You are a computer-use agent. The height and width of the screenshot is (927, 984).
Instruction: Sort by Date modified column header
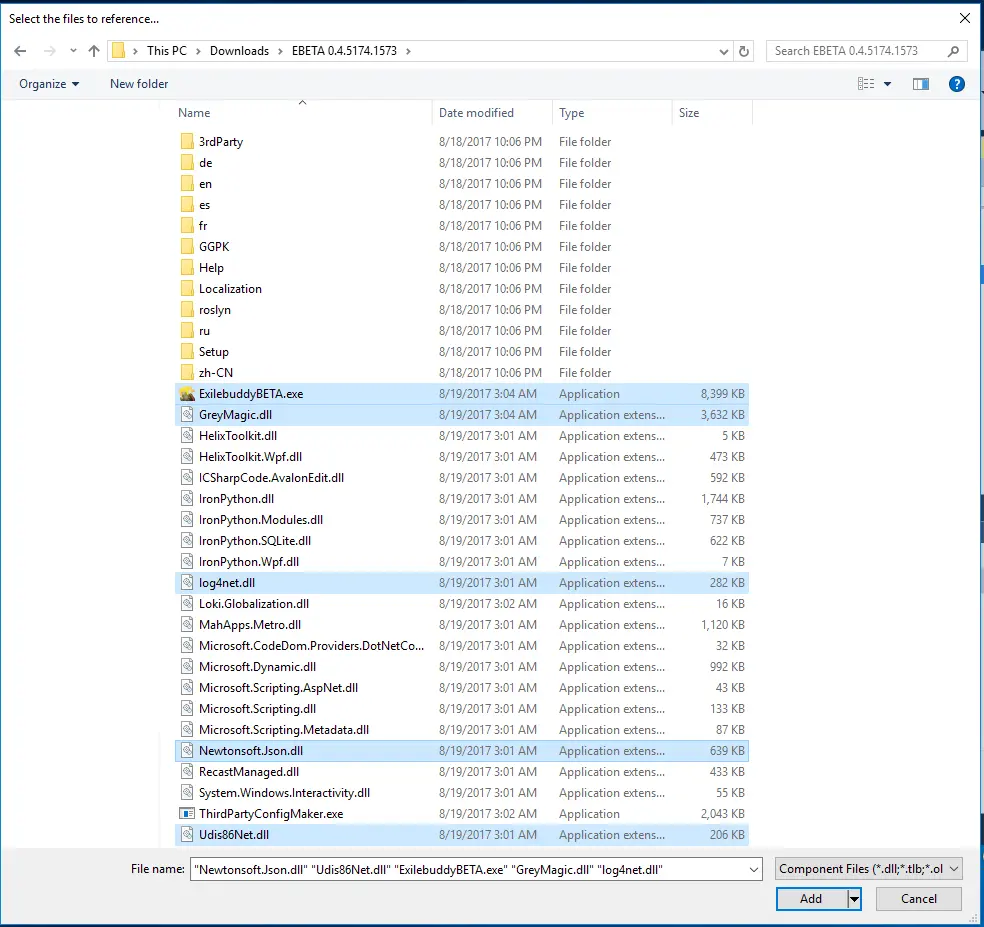point(493,113)
